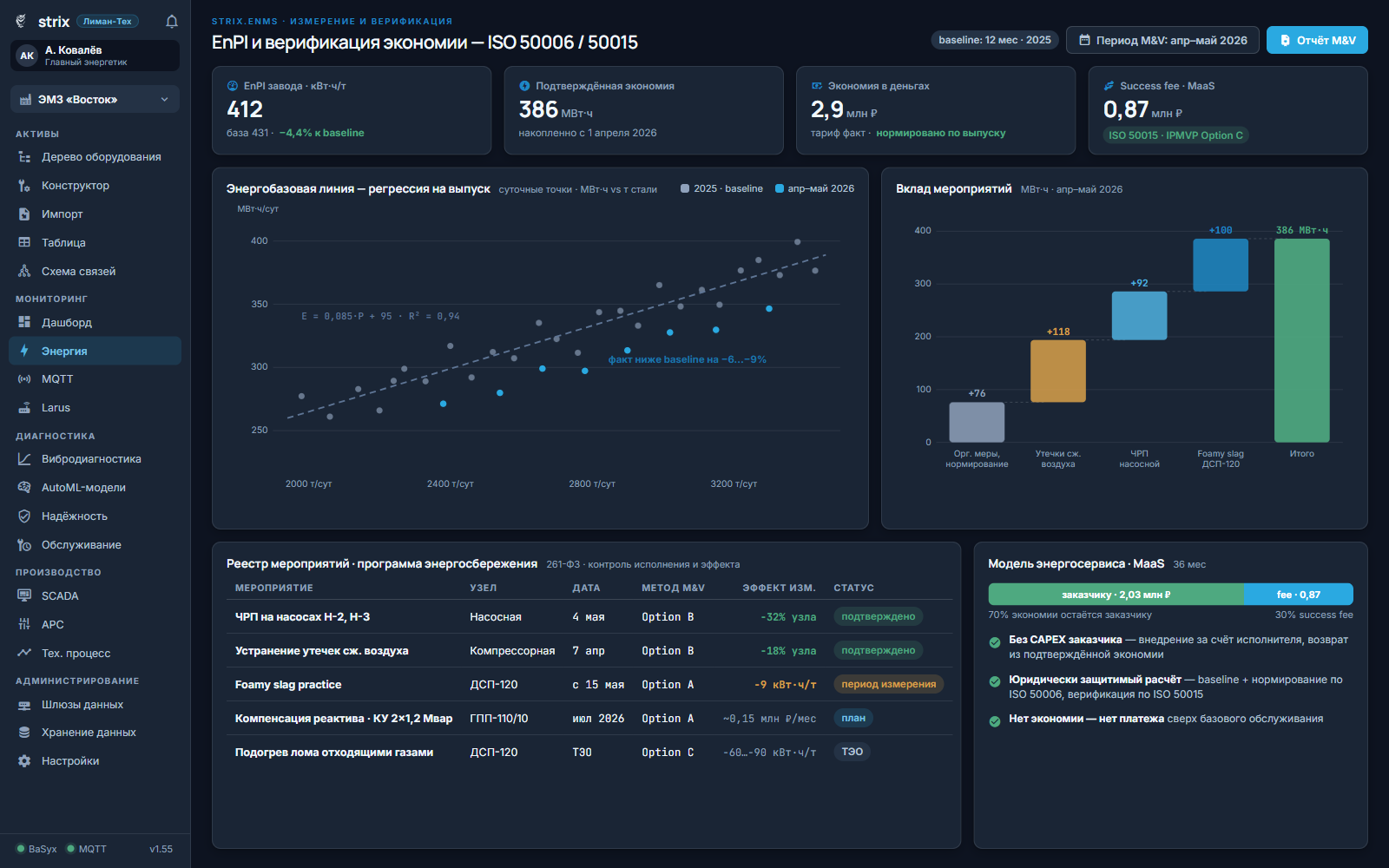Image resolution: width=1389 pixels, height=868 pixels.
Task: Open the Надёжность section
Action: coord(95,516)
